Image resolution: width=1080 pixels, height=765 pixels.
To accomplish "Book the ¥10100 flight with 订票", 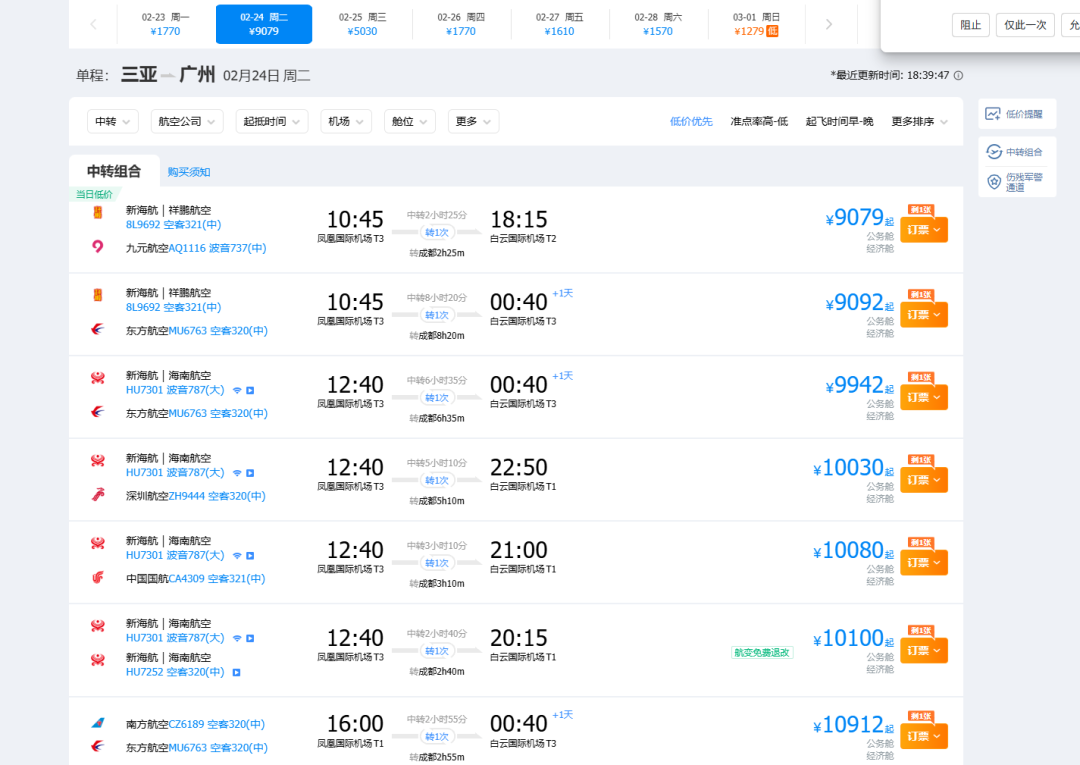I will [924, 651].
